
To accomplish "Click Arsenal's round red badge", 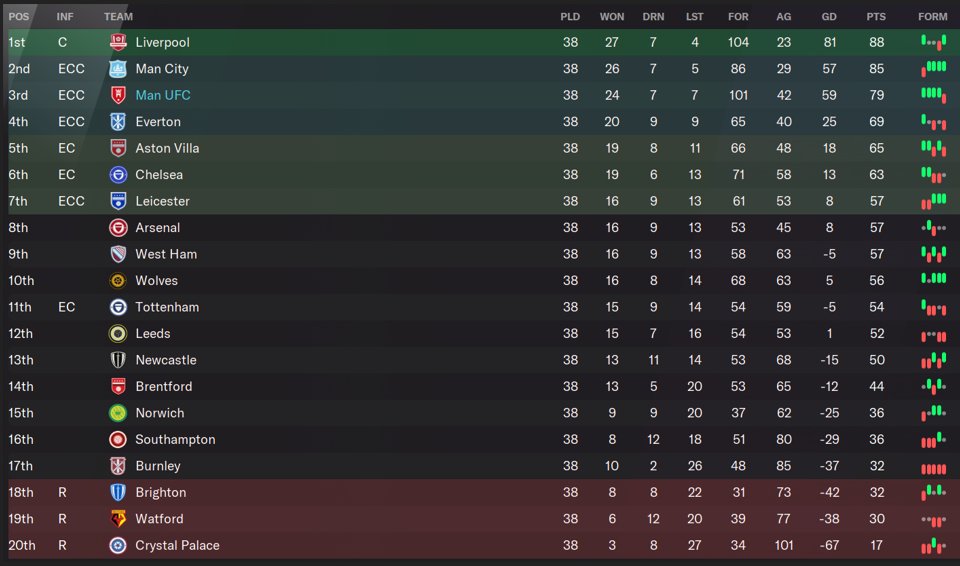I will (118, 228).
